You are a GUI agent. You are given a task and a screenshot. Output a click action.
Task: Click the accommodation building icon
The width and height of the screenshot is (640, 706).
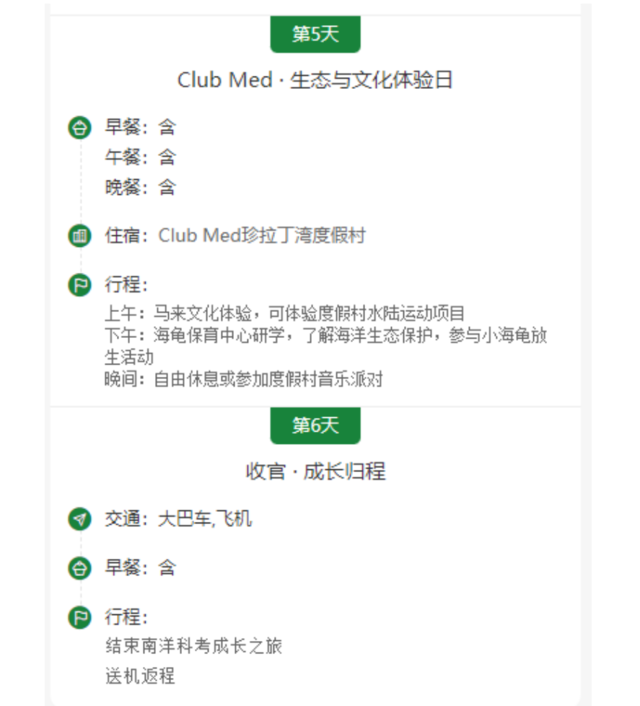tap(80, 236)
